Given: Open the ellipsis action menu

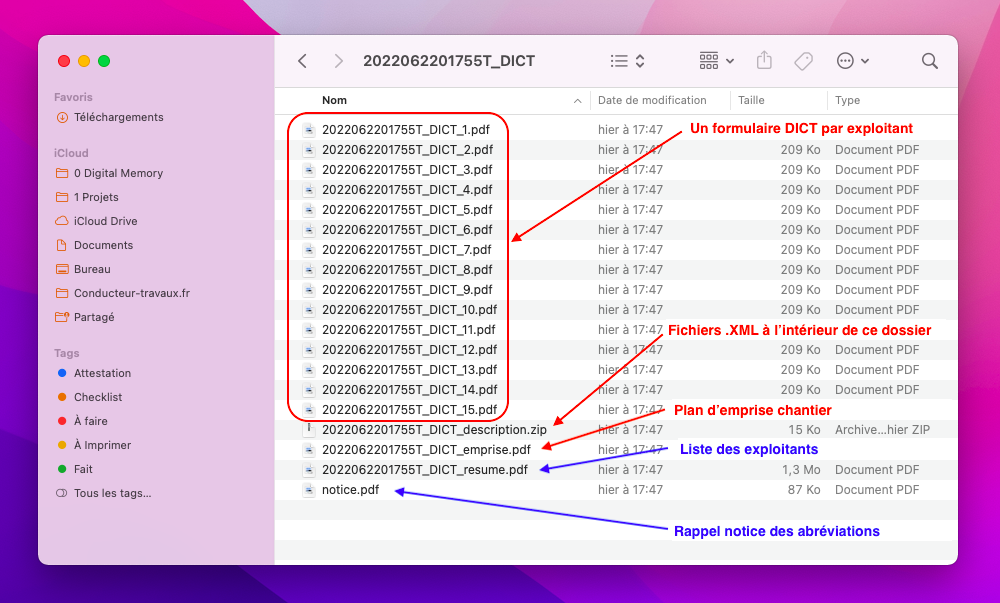Looking at the screenshot, I should 853,61.
